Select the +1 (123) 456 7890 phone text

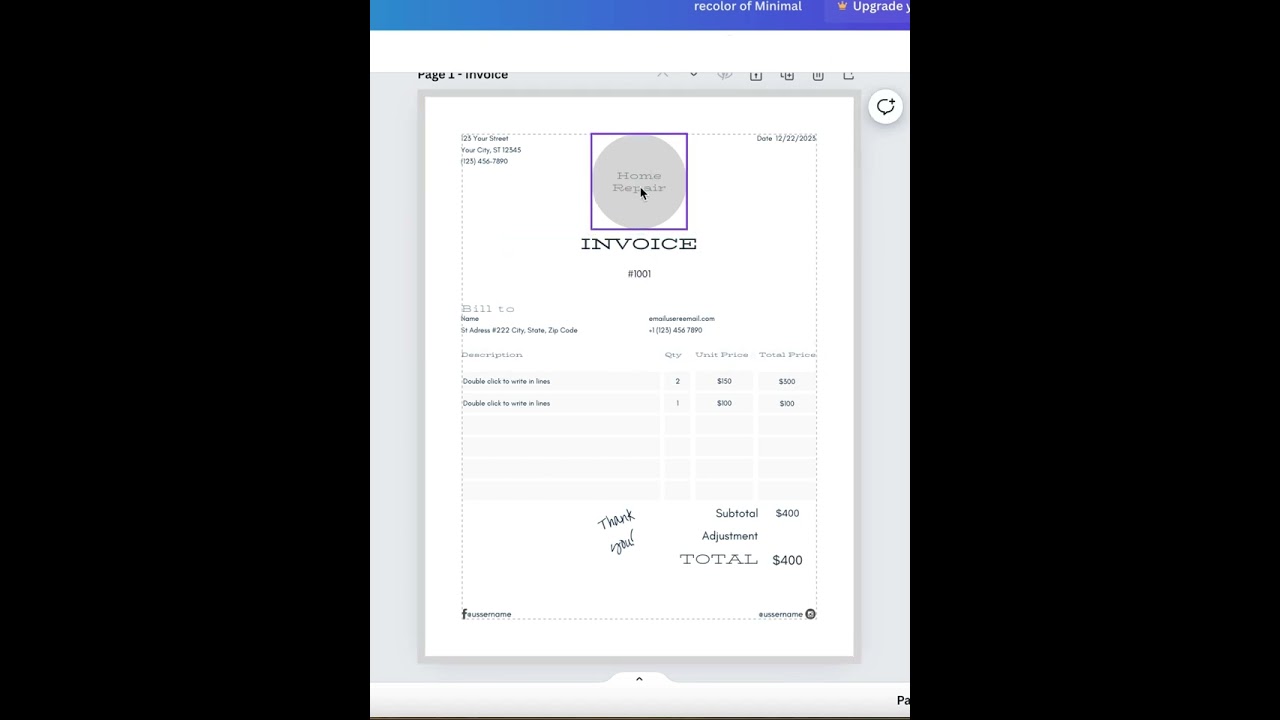[675, 330]
